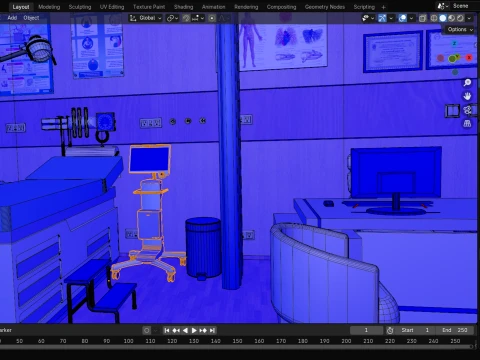
Task: Click frame 200 on timeline ruler
Action: [346, 341]
